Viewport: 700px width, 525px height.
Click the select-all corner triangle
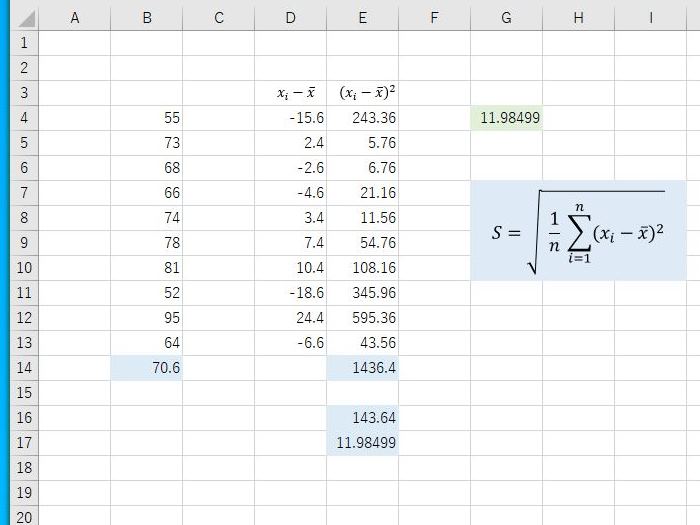click(x=25, y=18)
